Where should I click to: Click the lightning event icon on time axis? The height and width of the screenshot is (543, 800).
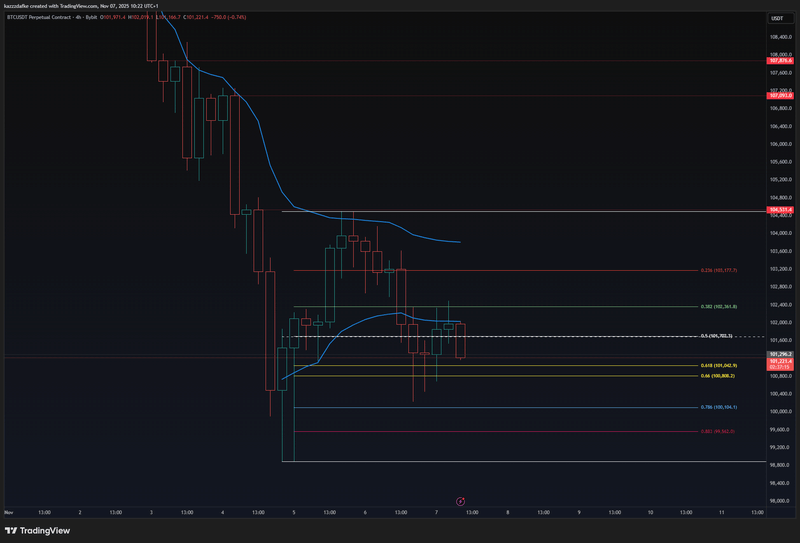pyautogui.click(x=460, y=502)
